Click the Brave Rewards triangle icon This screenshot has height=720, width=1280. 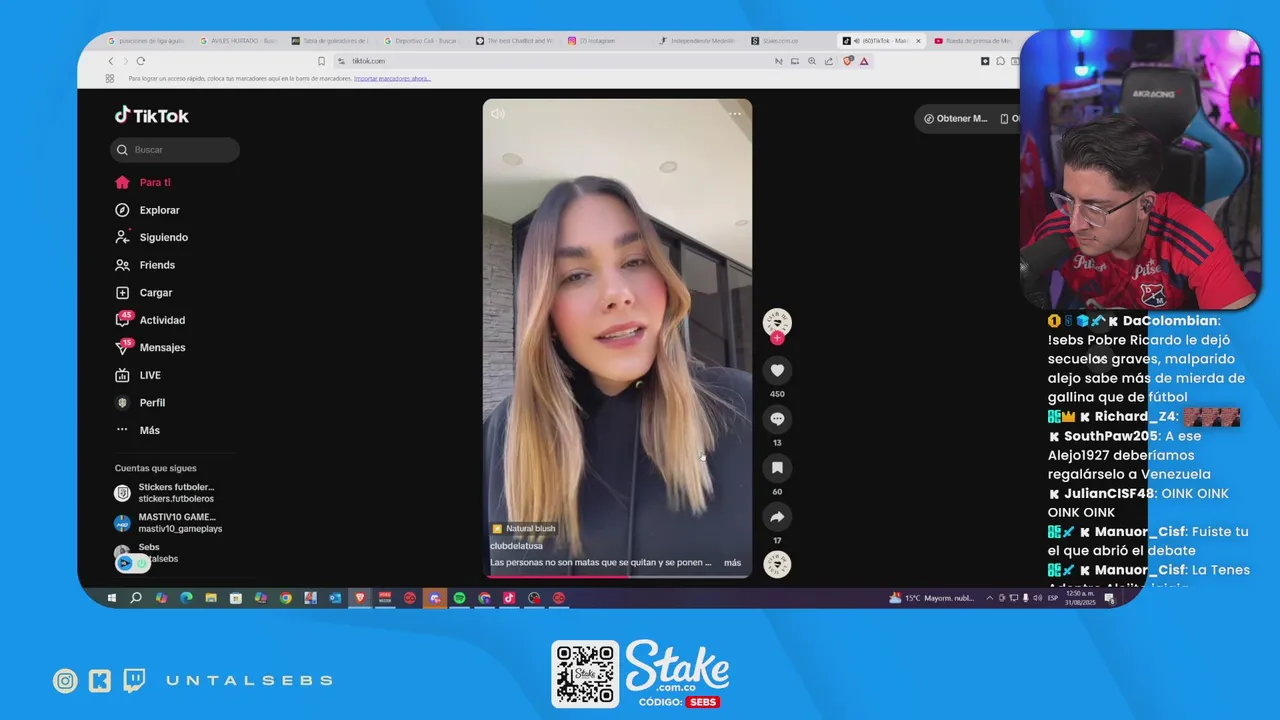[x=864, y=61]
